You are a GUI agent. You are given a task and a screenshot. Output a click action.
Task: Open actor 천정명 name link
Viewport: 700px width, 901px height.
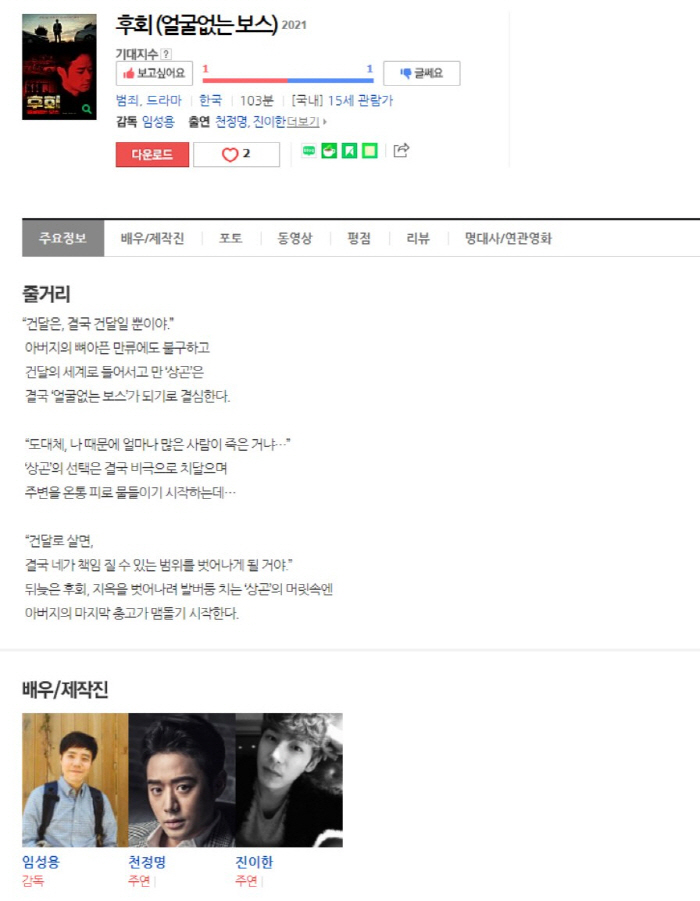click(x=147, y=861)
